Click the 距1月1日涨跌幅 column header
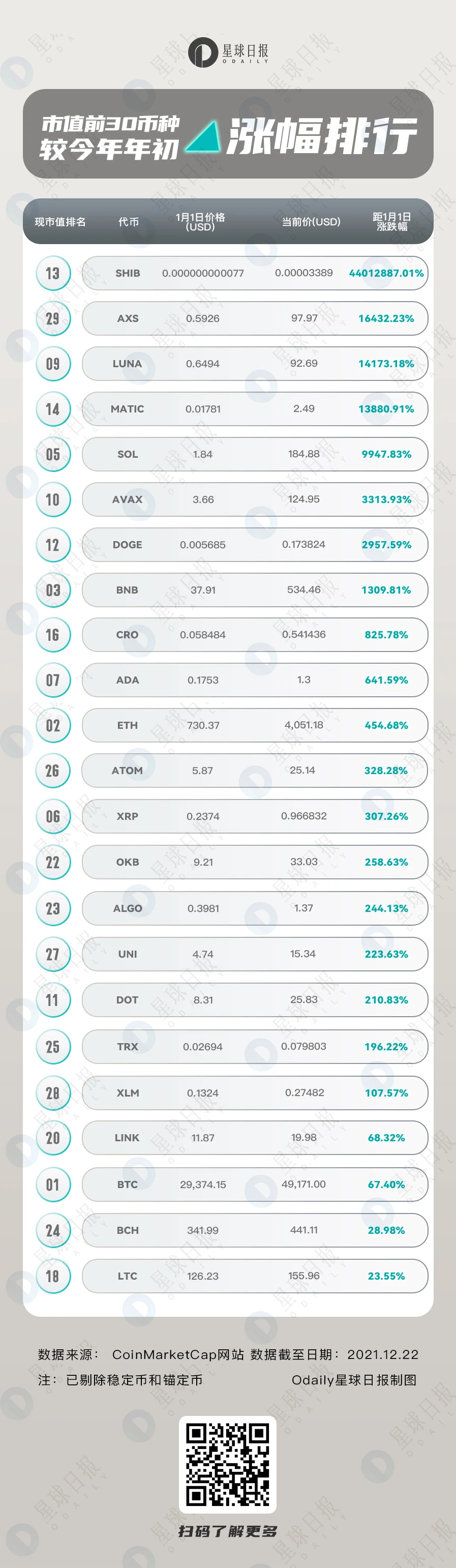This screenshot has width=456, height=1568. click(x=391, y=222)
